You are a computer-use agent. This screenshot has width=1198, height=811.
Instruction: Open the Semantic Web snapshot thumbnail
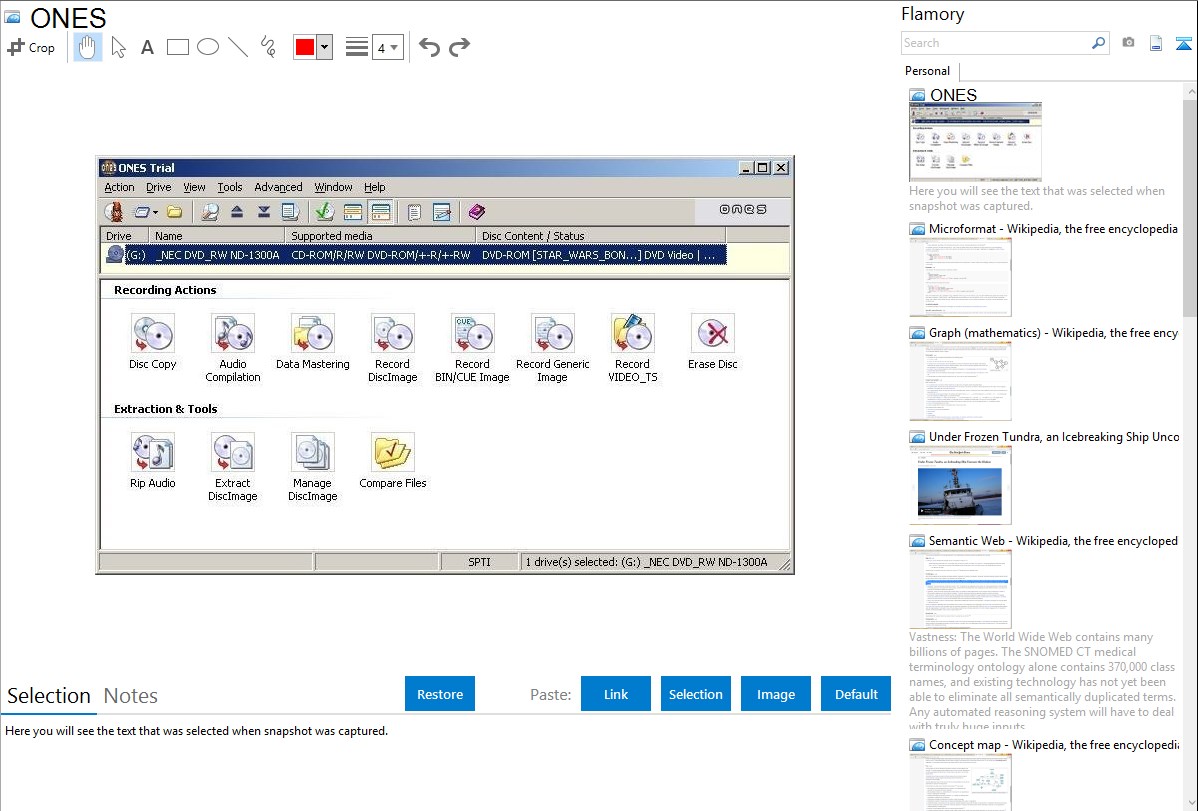pyautogui.click(x=960, y=589)
